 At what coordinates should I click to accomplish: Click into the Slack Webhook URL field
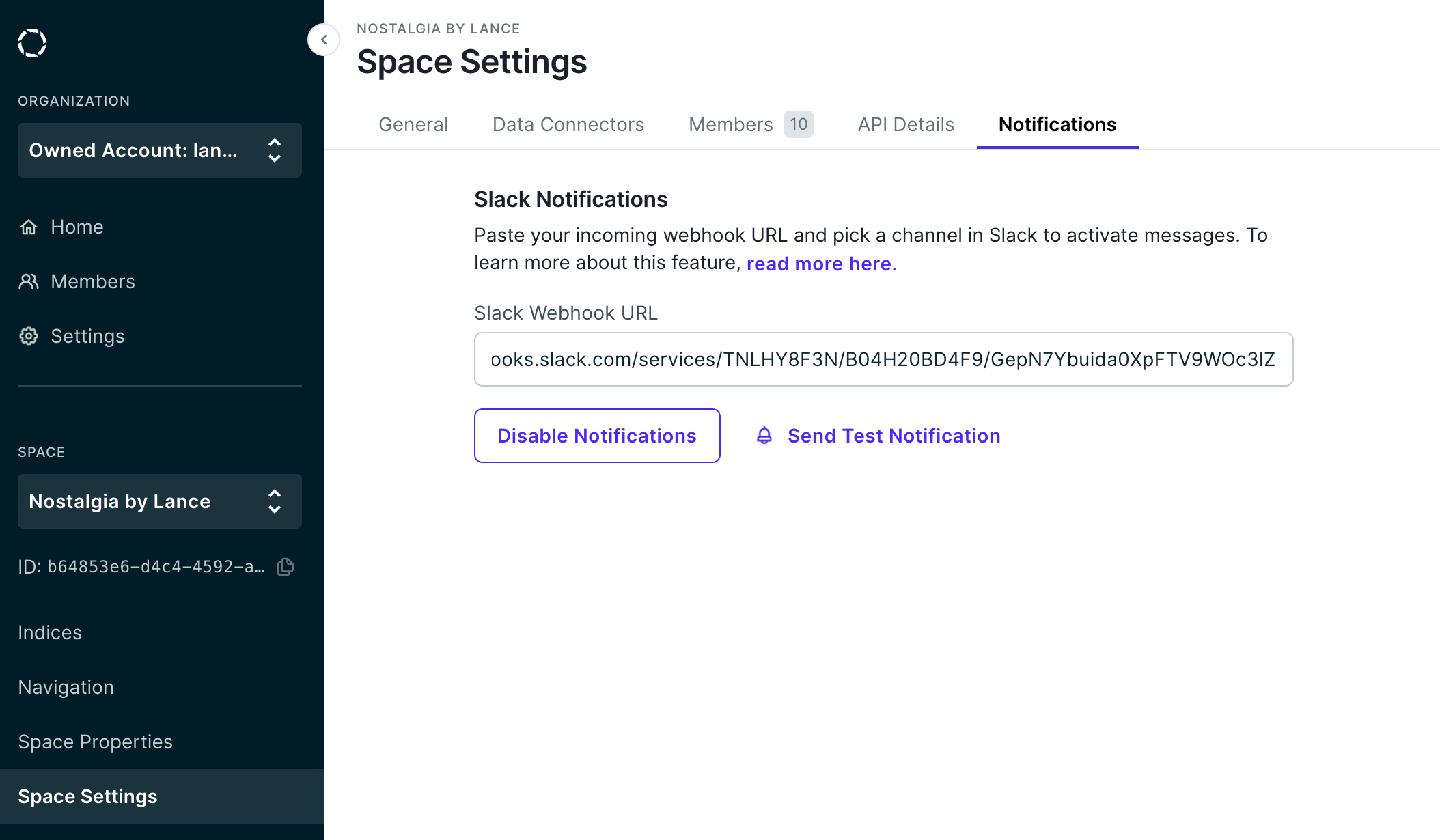click(x=883, y=359)
